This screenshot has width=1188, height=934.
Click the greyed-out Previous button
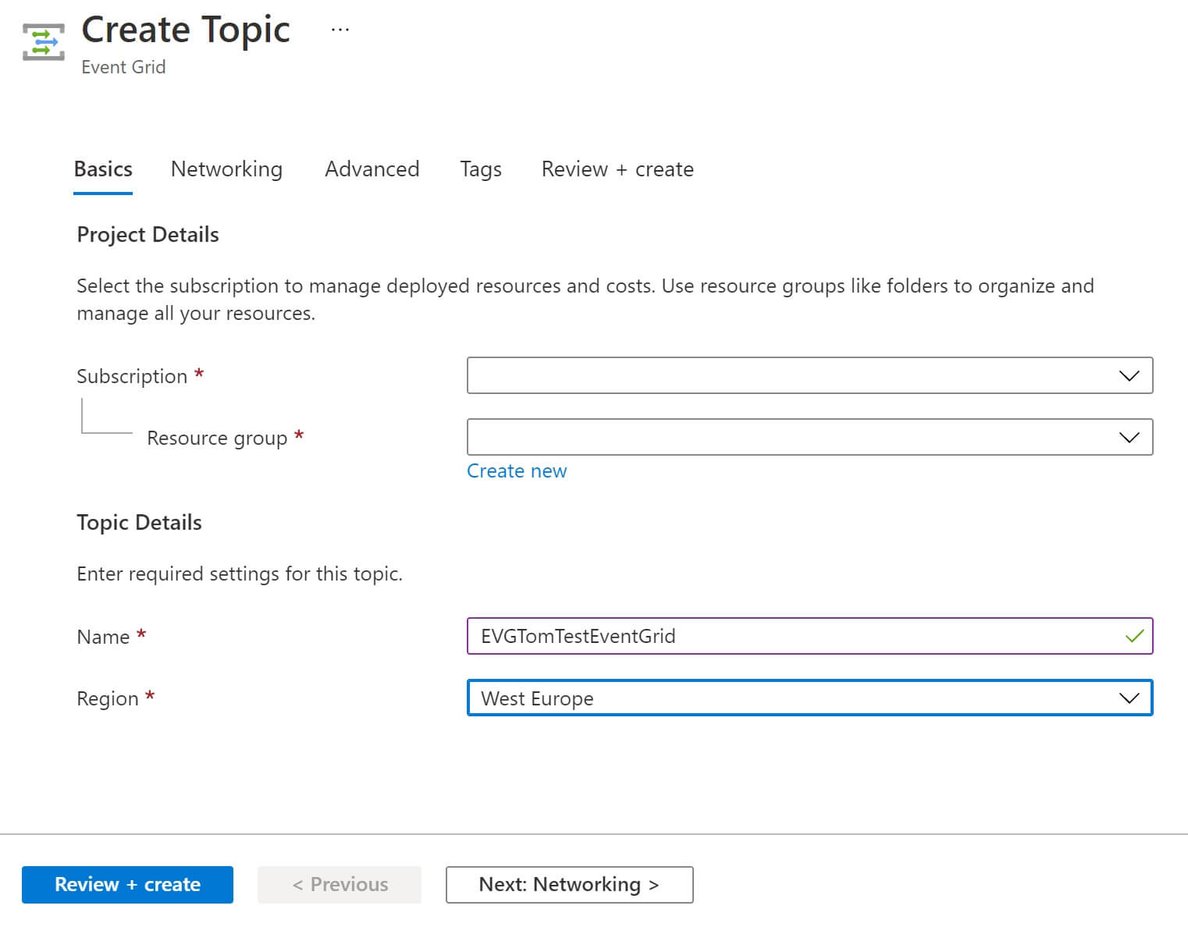coord(339,885)
